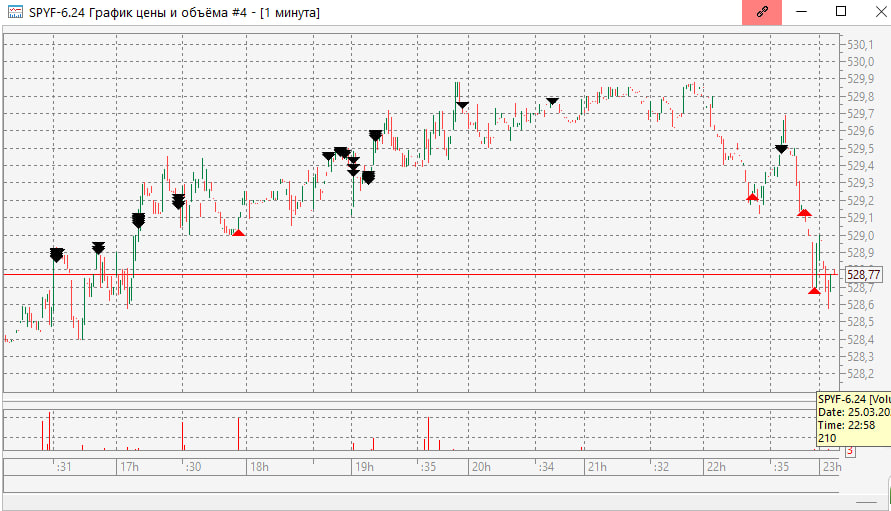Select the black triangle marker above :34 label

pyautogui.click(x=552, y=102)
